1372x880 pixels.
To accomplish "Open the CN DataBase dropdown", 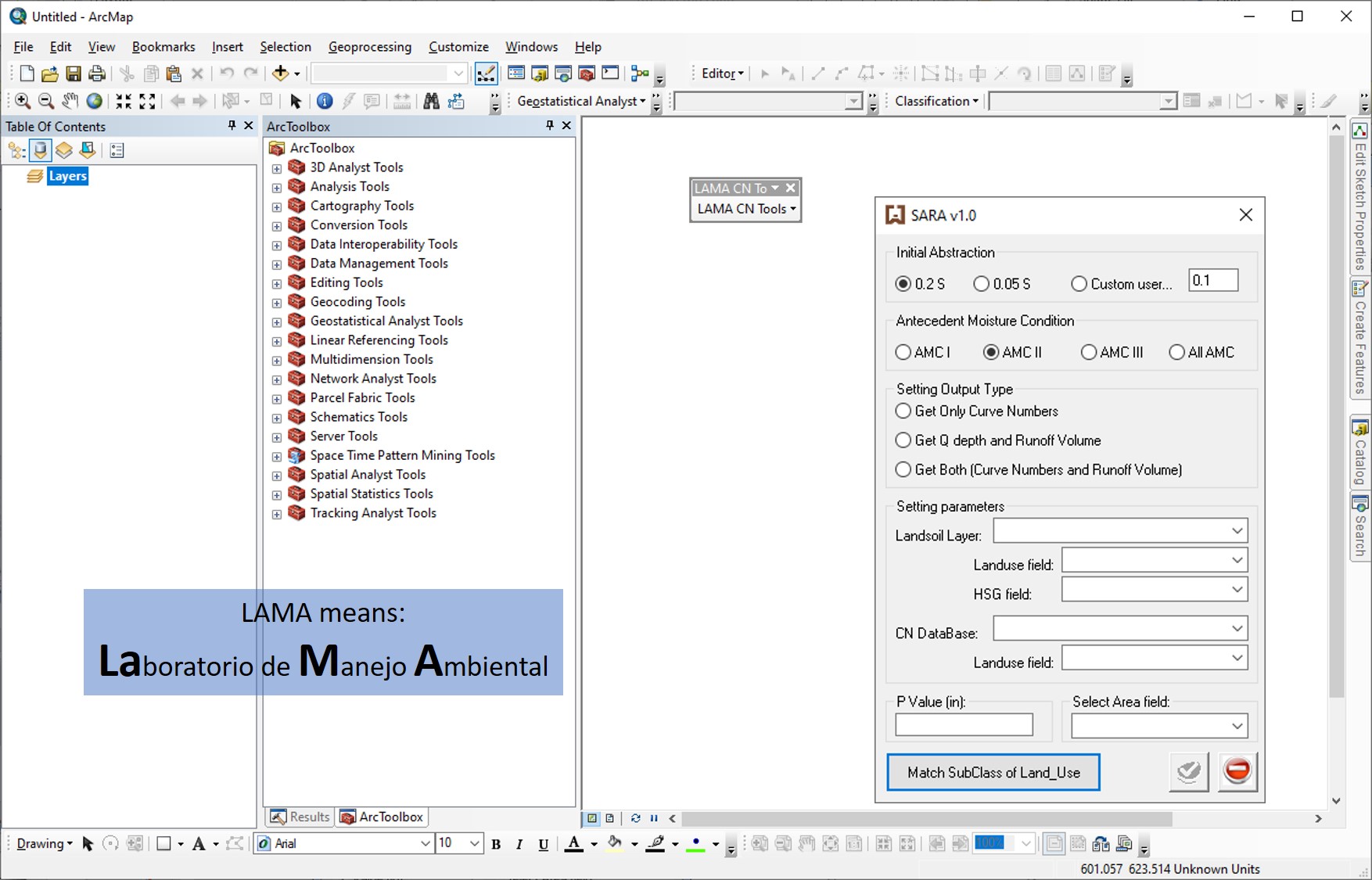I will (1119, 628).
